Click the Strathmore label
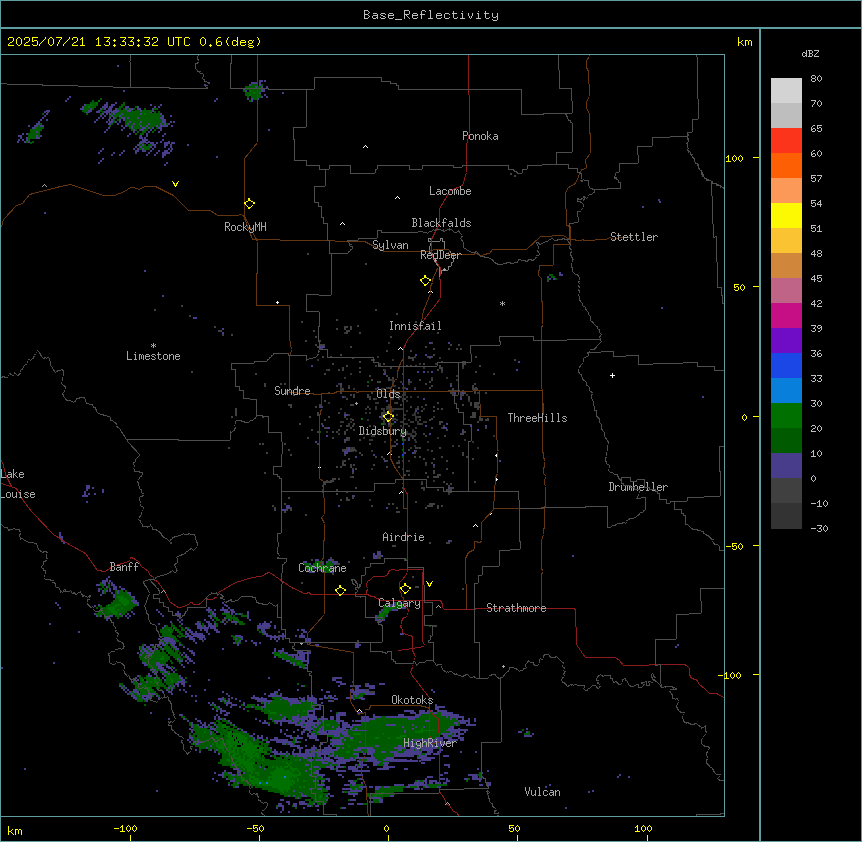The height and width of the screenshot is (842, 862). [516, 608]
